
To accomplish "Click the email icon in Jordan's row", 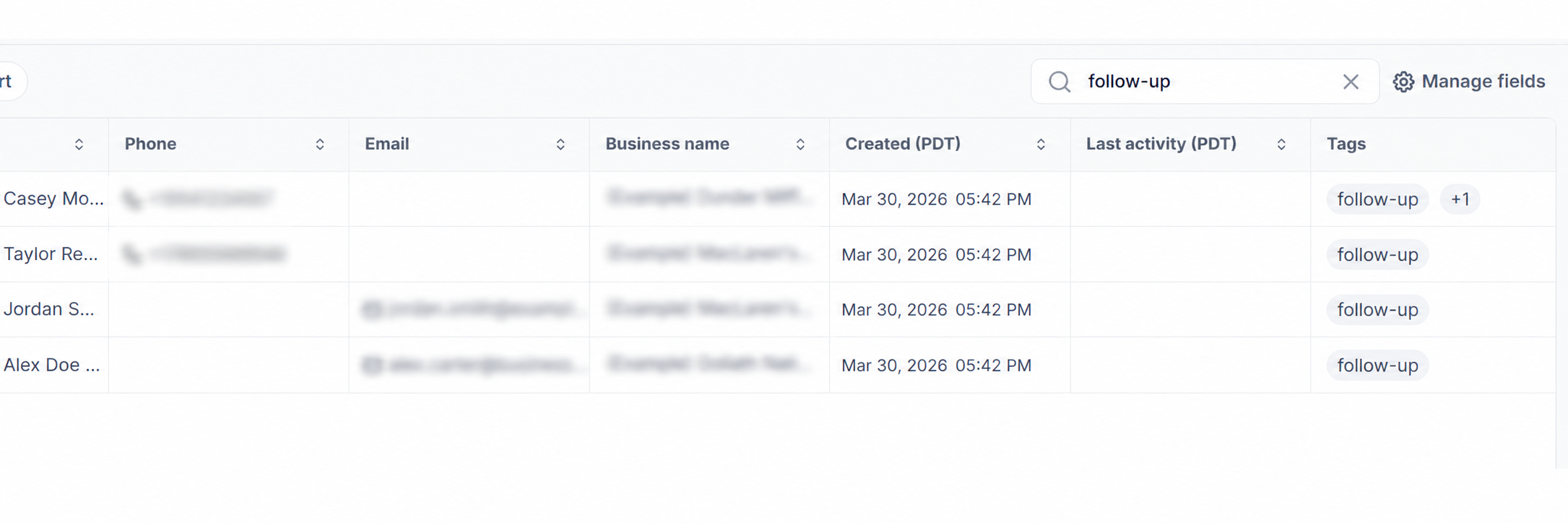I will (x=372, y=309).
